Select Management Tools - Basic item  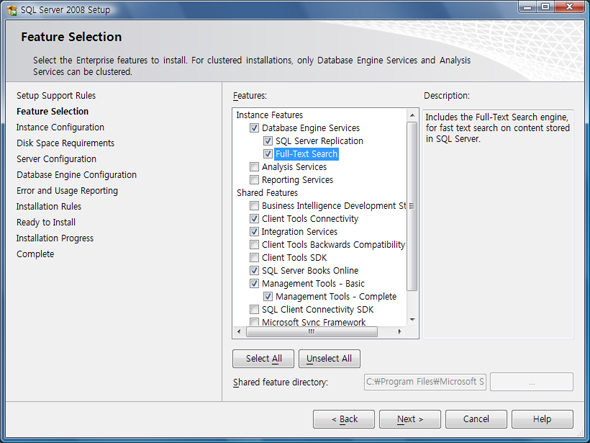(313, 283)
